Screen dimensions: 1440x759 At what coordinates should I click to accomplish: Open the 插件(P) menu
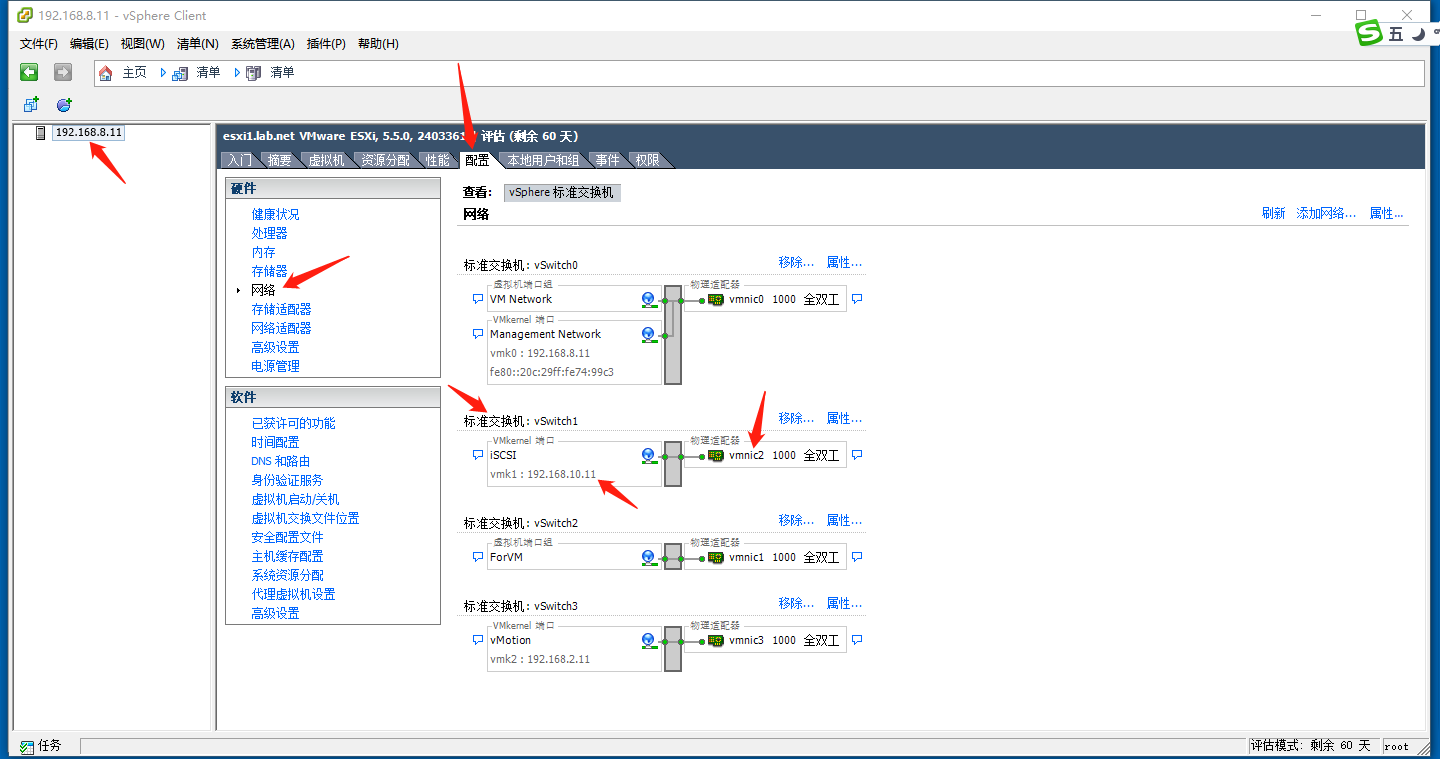tap(326, 44)
